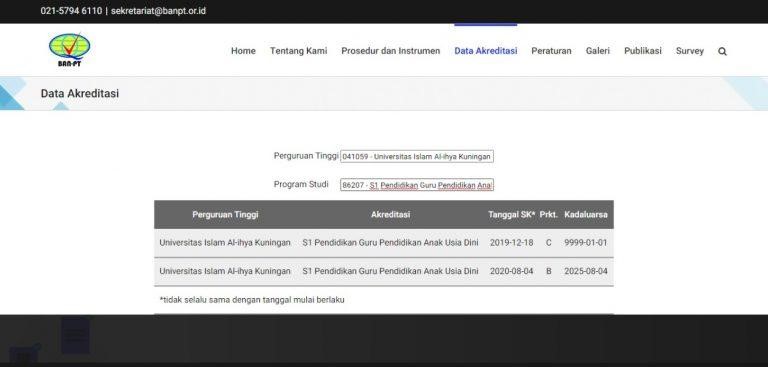Sort by Kadaluarsa column header
This screenshot has width=768, height=367.
(586, 215)
